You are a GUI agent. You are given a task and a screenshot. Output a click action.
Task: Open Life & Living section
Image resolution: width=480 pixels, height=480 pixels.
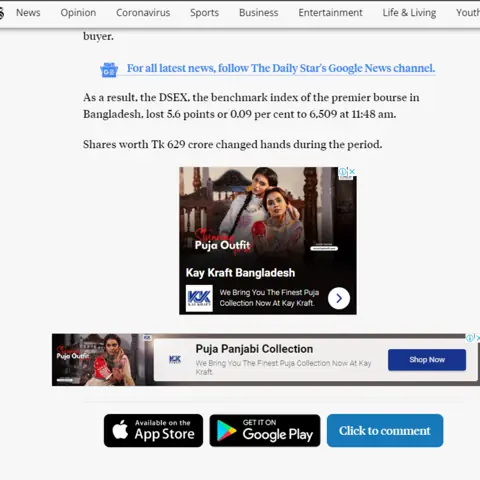point(409,13)
